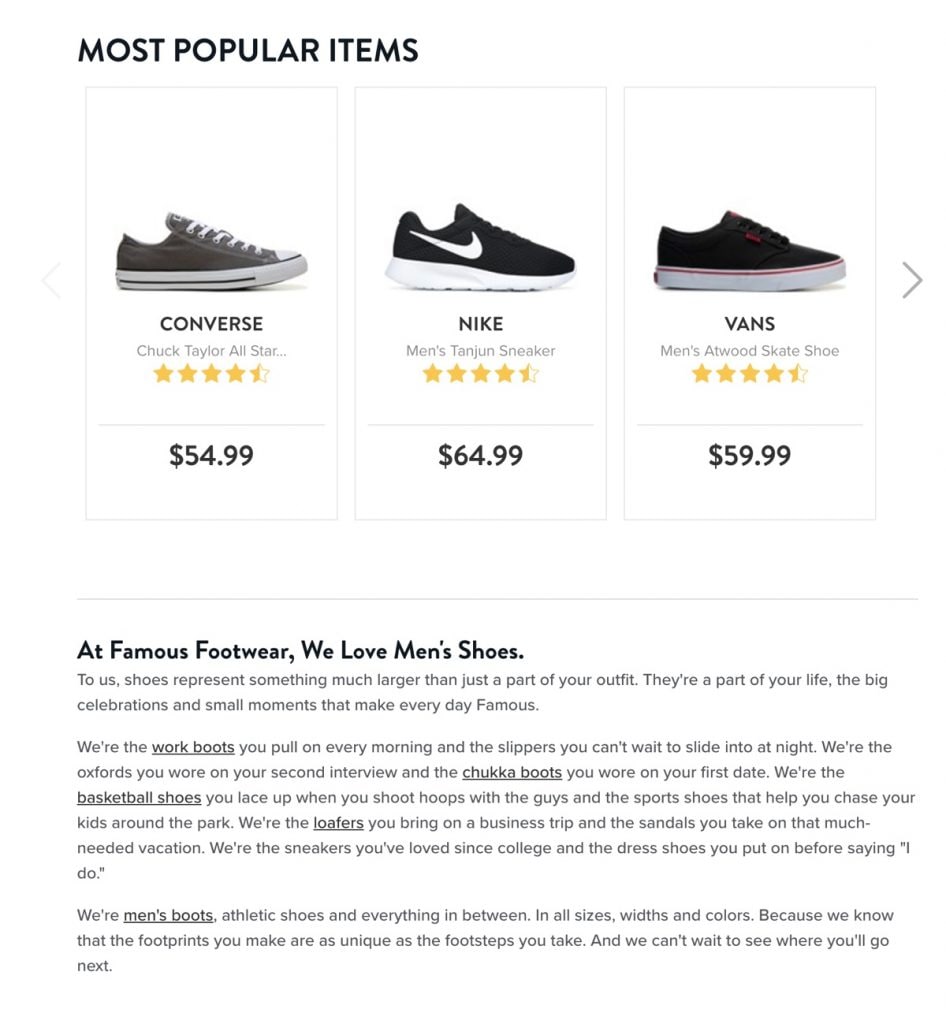The image size is (946, 1024).
Task: Follow the basketball shoes link
Action: (x=139, y=798)
